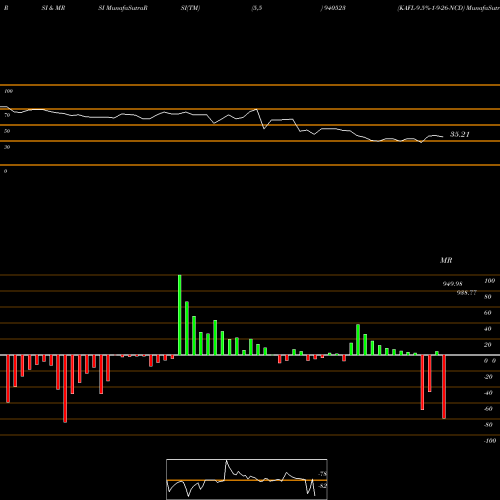Click the '(5,5' parameter text in header
This screenshot has height=500, width=500.
(257, 8)
